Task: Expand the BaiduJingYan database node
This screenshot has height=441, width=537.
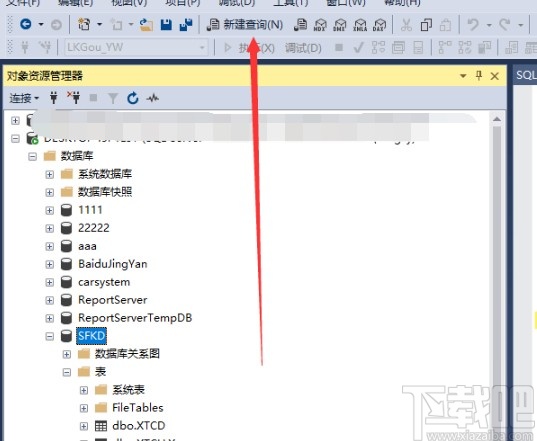Action: click(x=50, y=264)
